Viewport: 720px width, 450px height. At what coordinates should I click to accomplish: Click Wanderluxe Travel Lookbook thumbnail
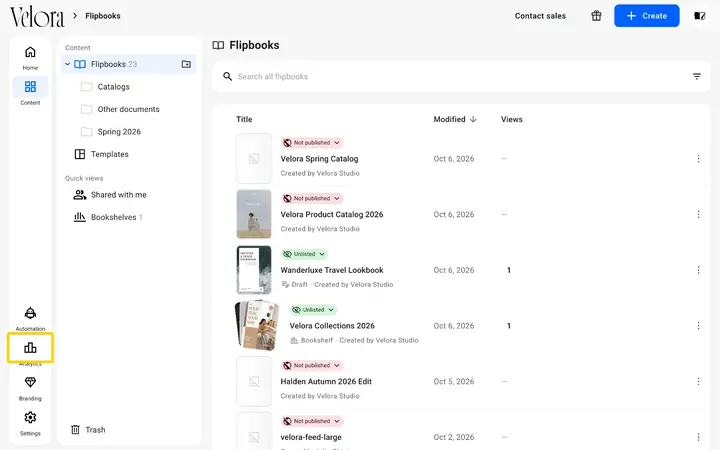coord(254,270)
